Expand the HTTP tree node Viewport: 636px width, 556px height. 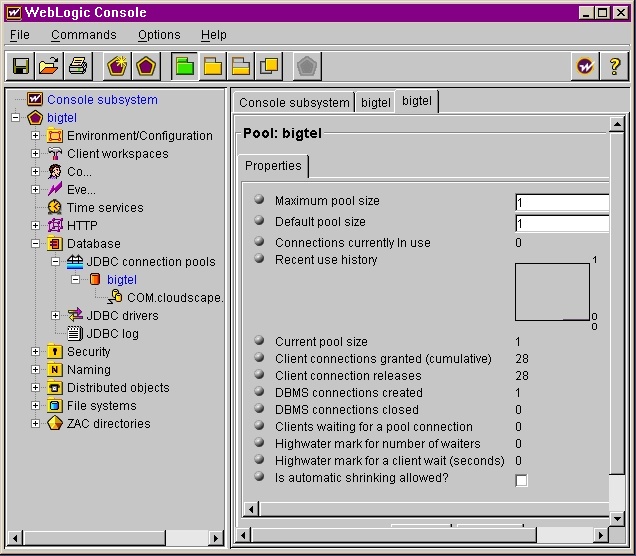35,225
